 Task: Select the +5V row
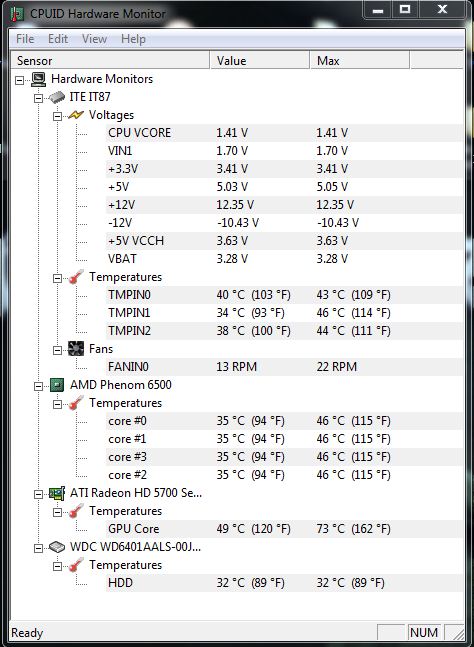(x=284, y=187)
